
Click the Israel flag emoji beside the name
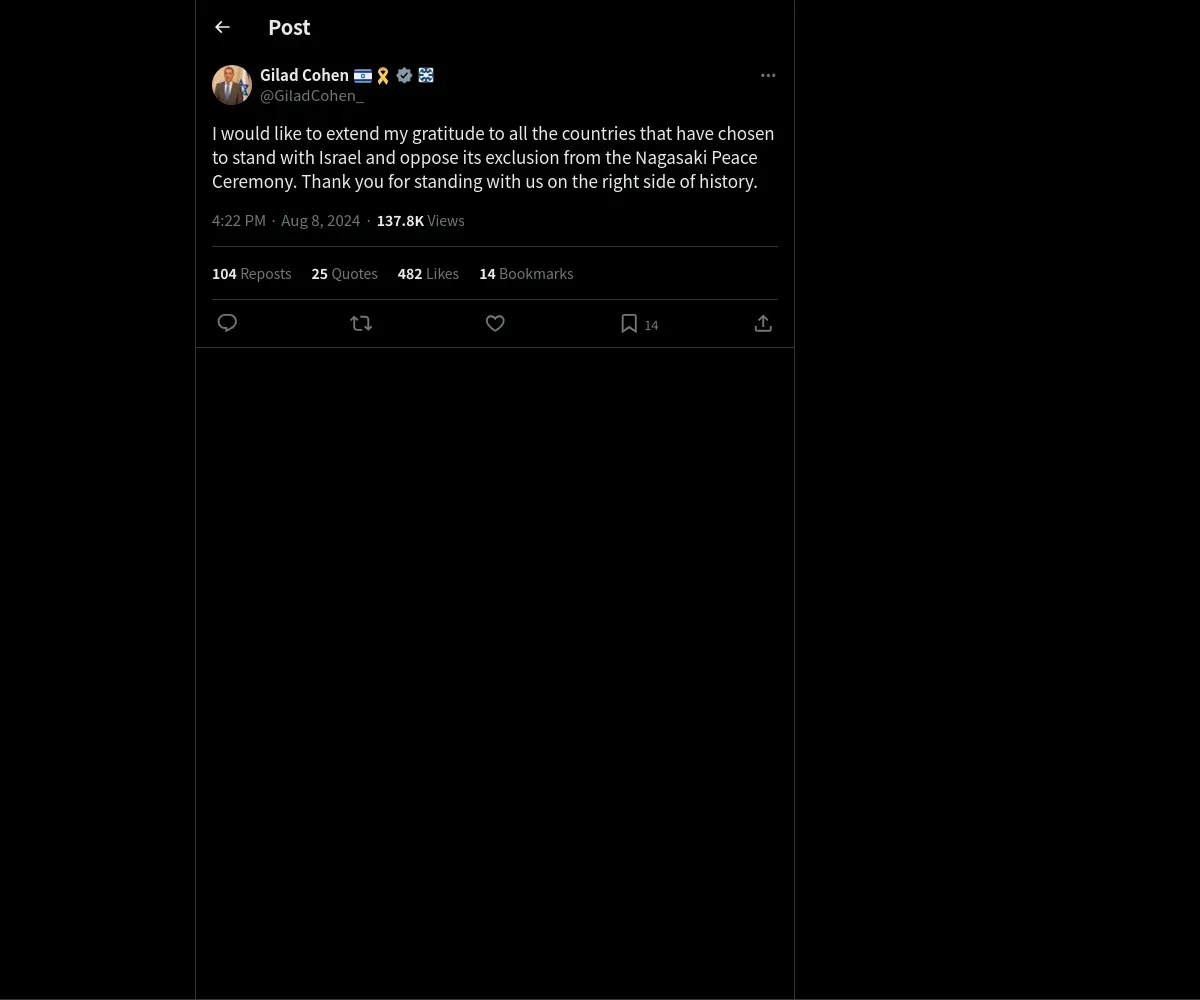point(363,75)
